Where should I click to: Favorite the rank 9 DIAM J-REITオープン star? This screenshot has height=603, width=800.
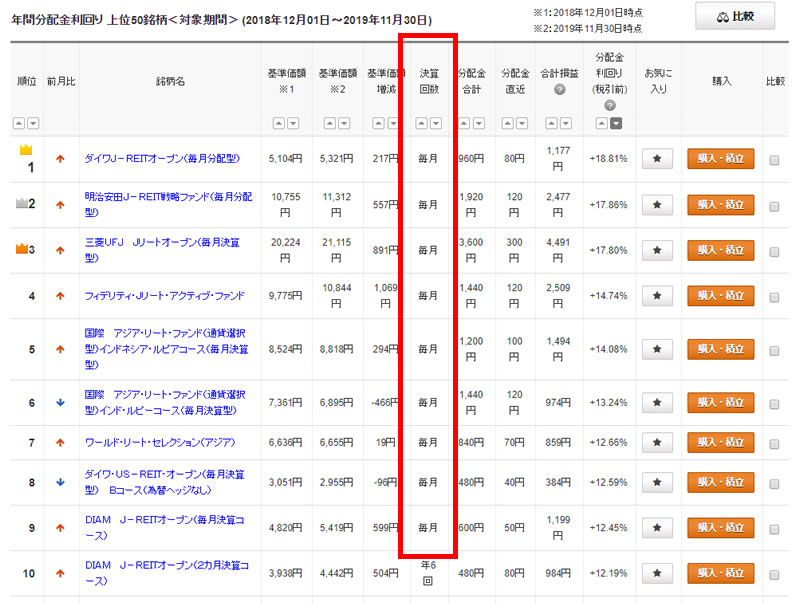(x=656, y=527)
